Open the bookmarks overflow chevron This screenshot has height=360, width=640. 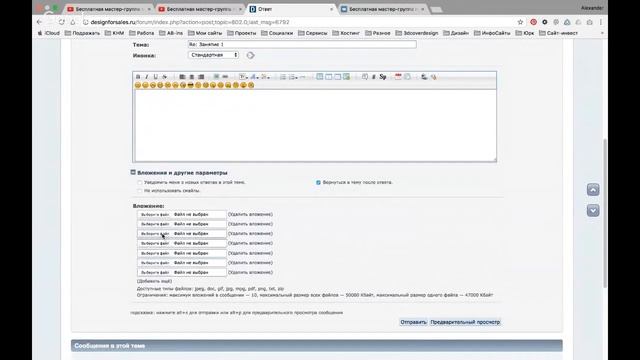point(602,33)
